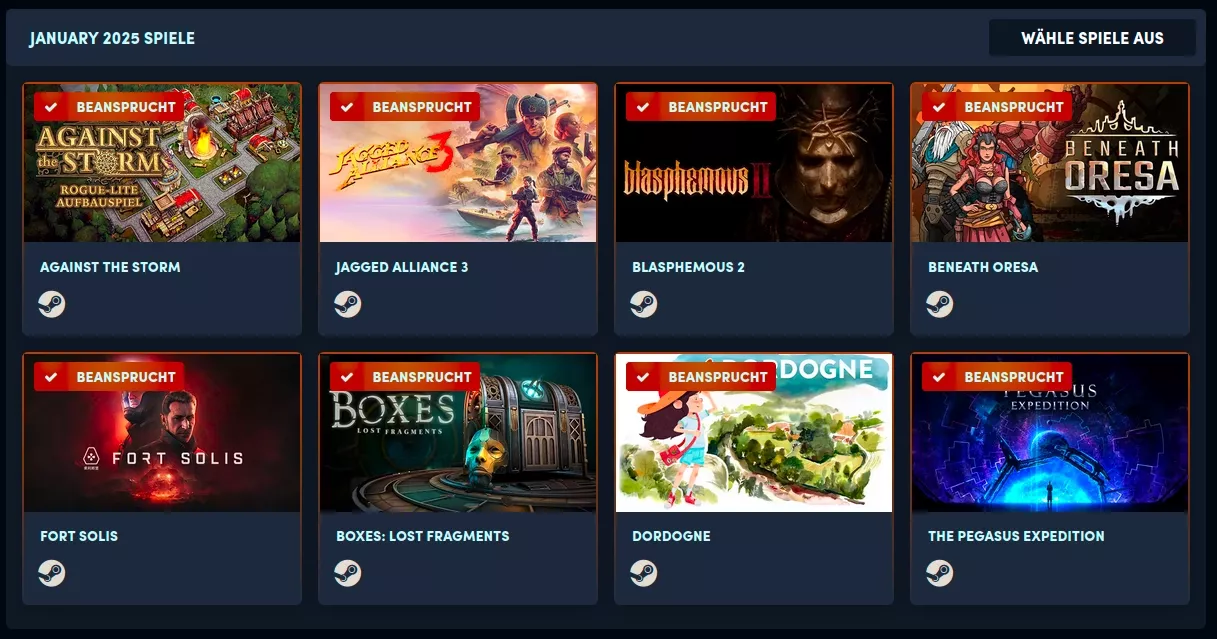Click the Beansprucht badge on Dordogne
The width and height of the screenshot is (1217, 639).
coord(701,377)
